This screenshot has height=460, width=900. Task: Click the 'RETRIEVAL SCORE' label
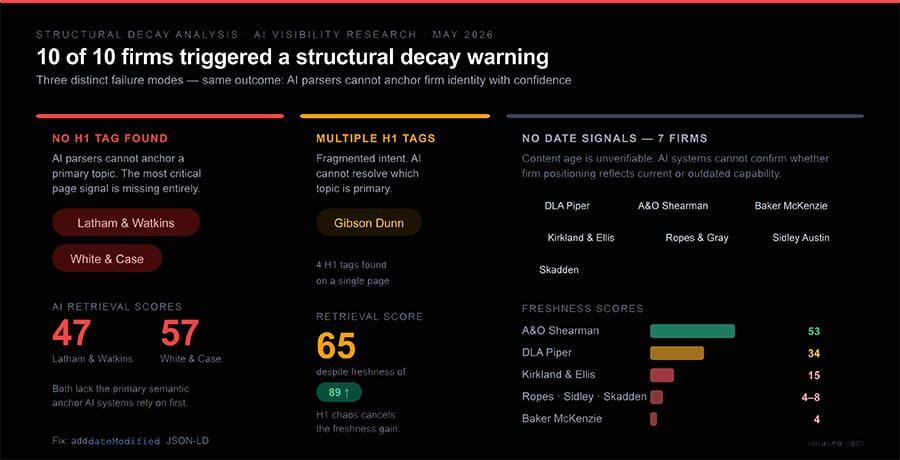369,316
